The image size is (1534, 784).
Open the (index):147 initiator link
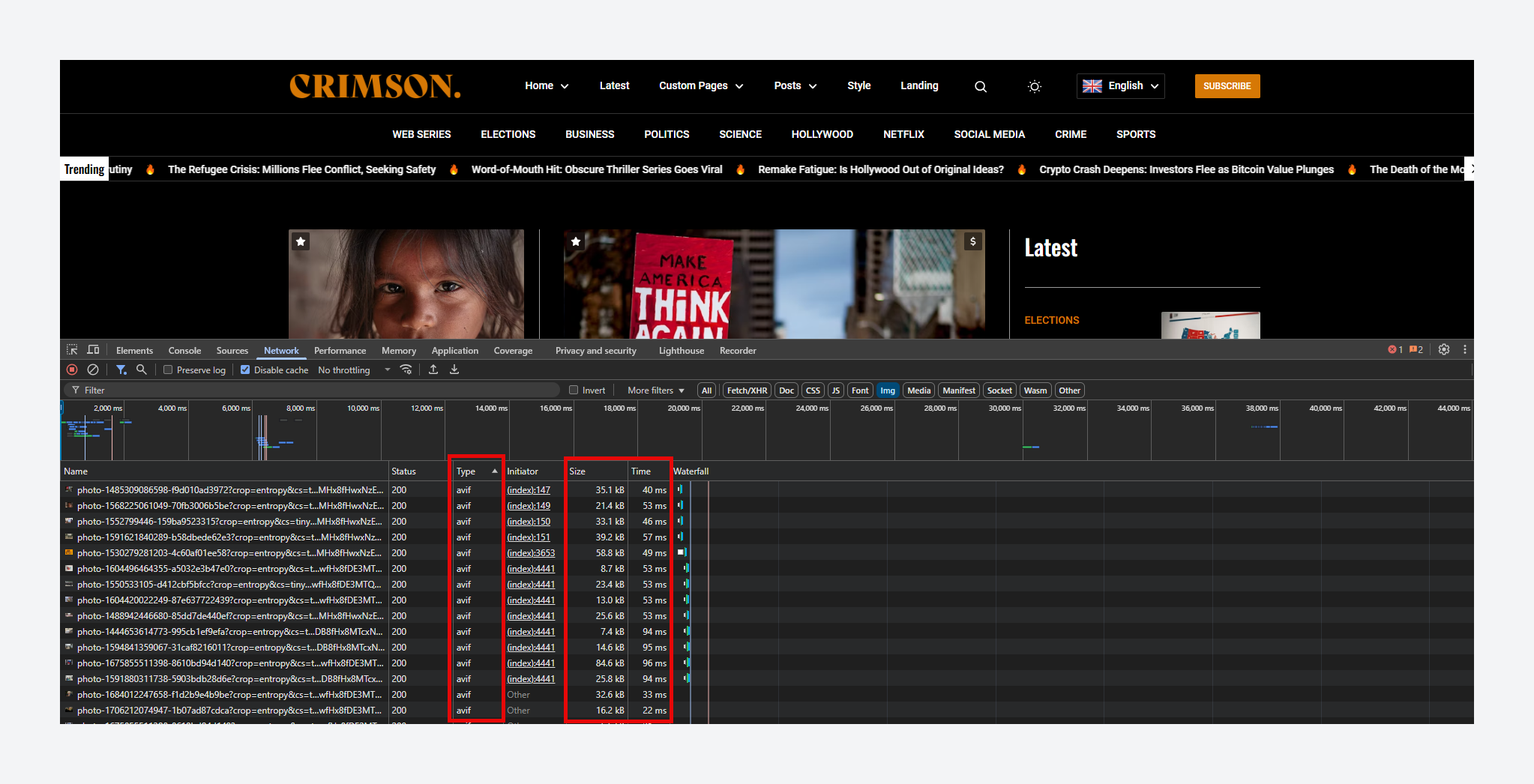coord(529,490)
